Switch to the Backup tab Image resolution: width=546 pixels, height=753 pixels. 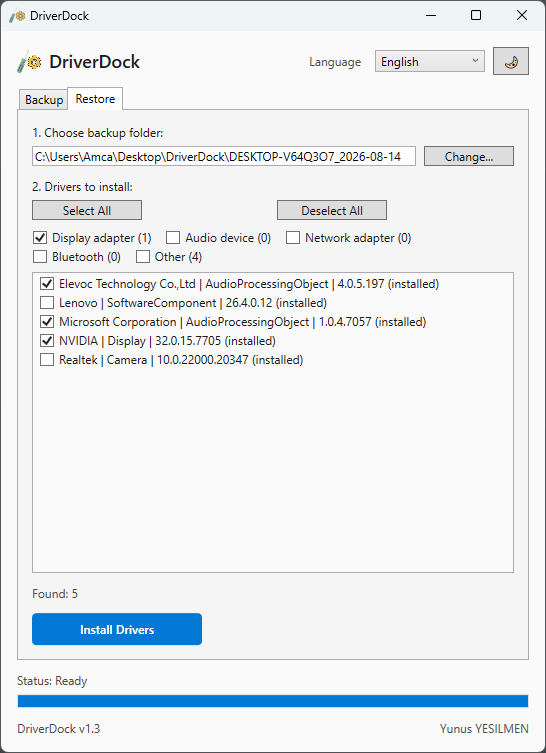pos(44,100)
